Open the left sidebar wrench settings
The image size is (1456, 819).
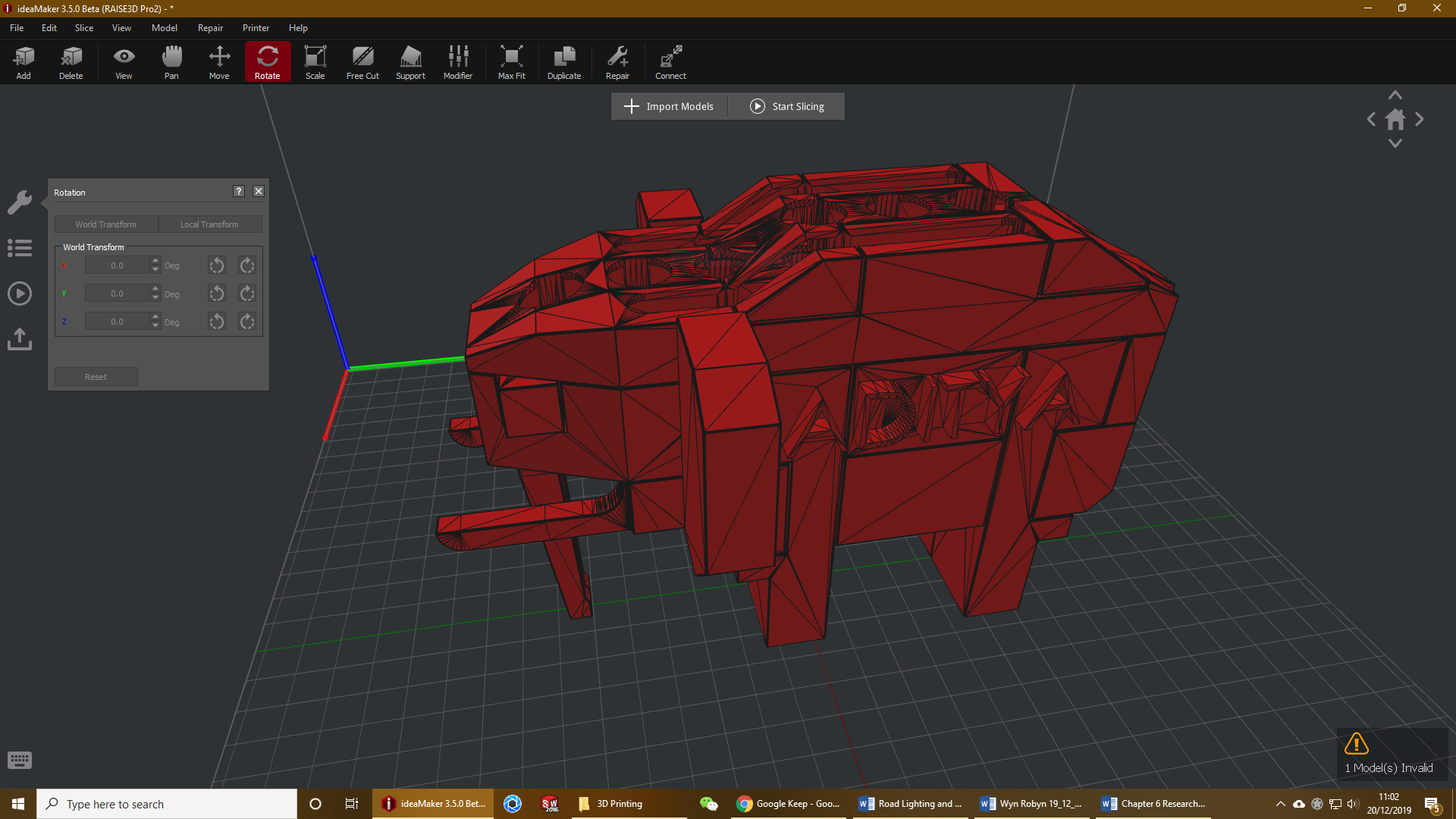pos(20,202)
